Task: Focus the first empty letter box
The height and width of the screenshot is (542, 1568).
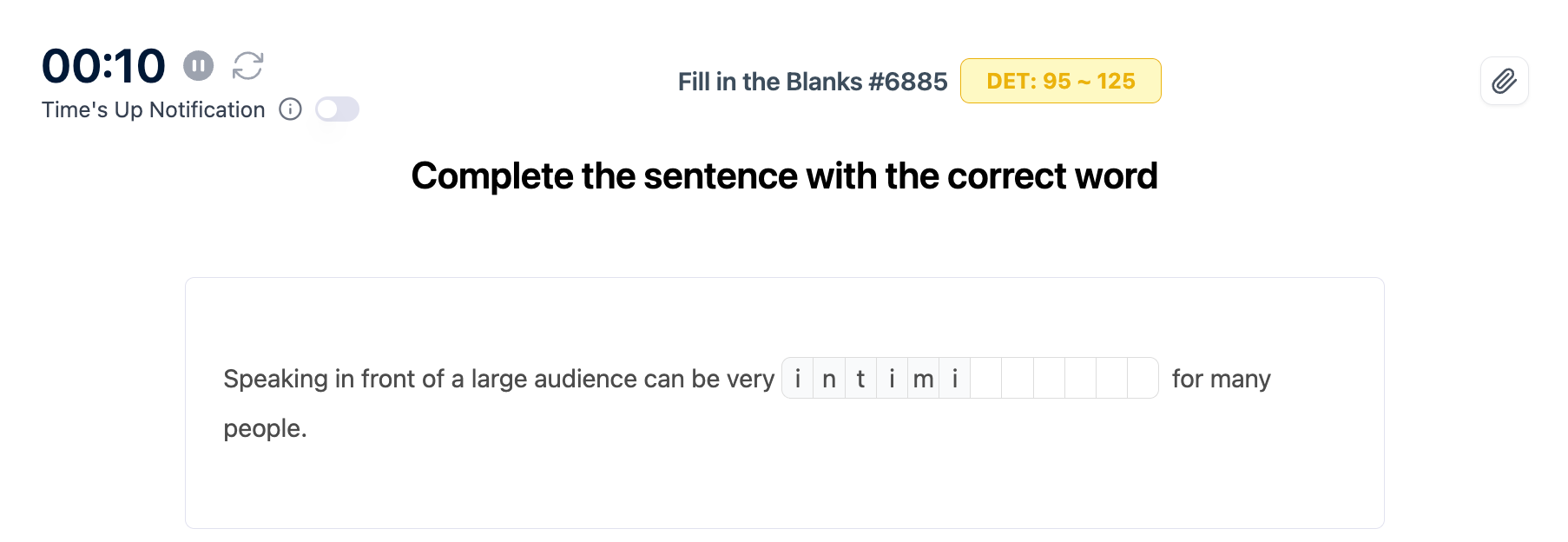Action: [x=986, y=379]
